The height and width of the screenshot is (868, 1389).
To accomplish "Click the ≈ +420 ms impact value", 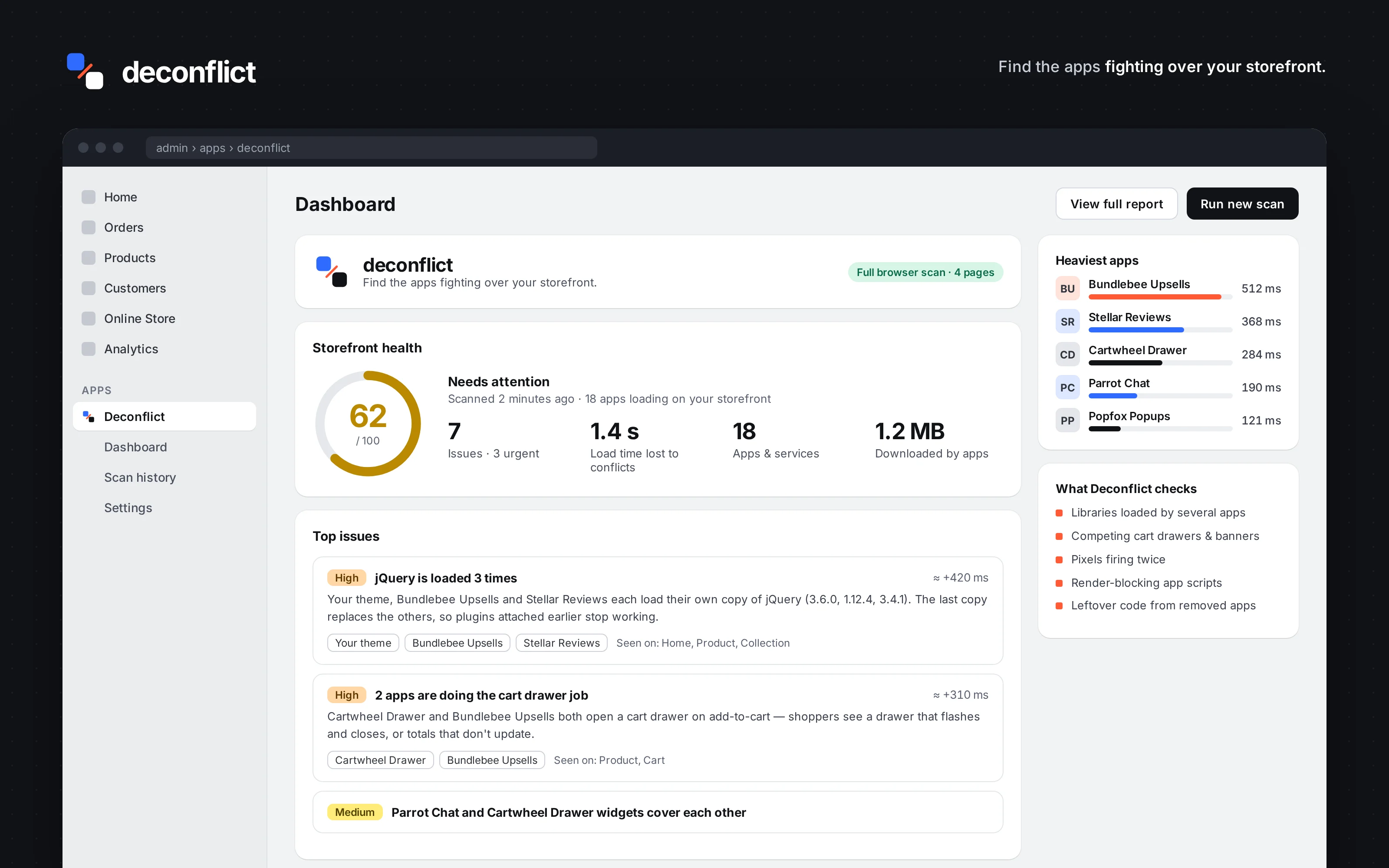I will pyautogui.click(x=960, y=578).
